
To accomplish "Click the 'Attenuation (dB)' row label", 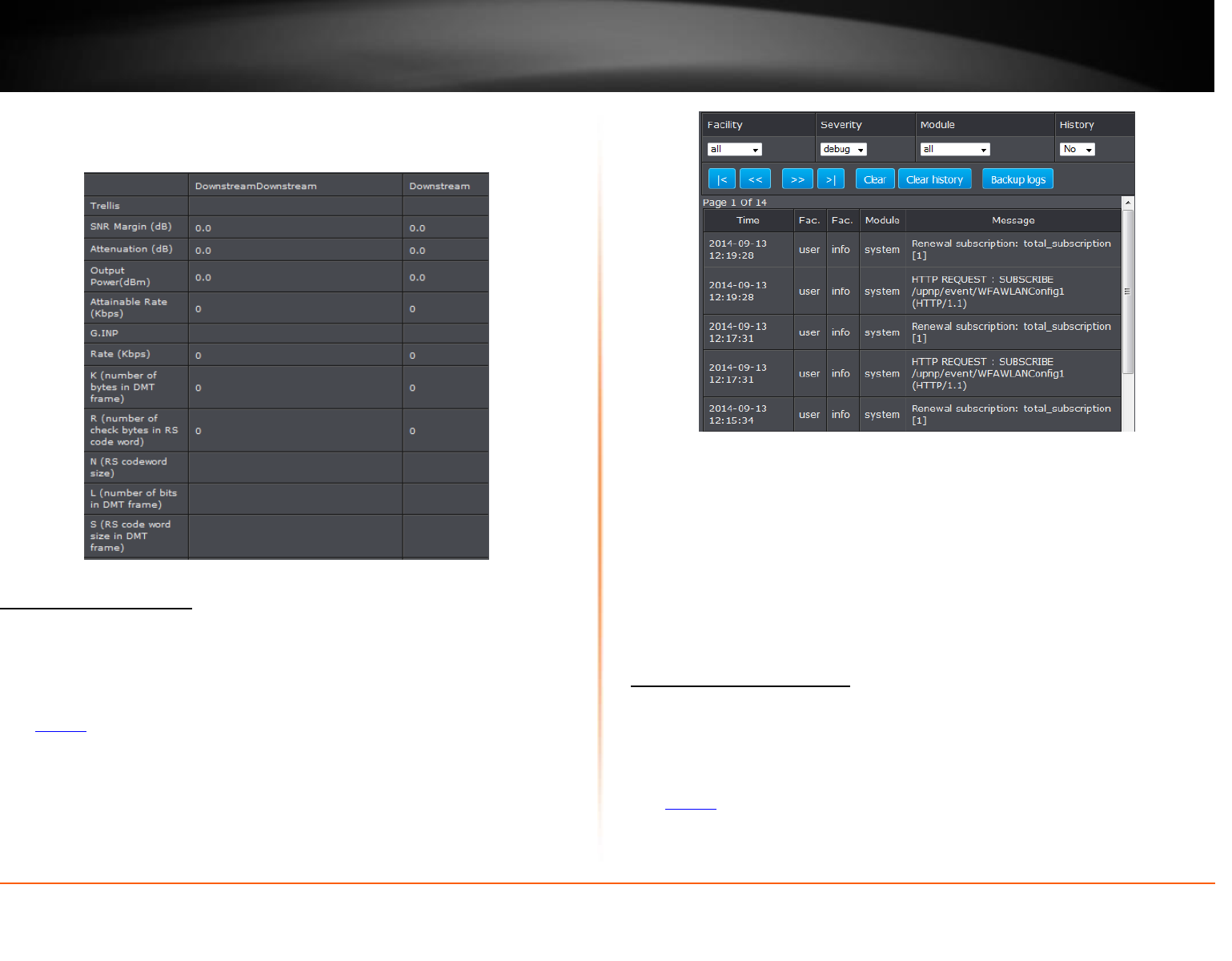I will [131, 249].
